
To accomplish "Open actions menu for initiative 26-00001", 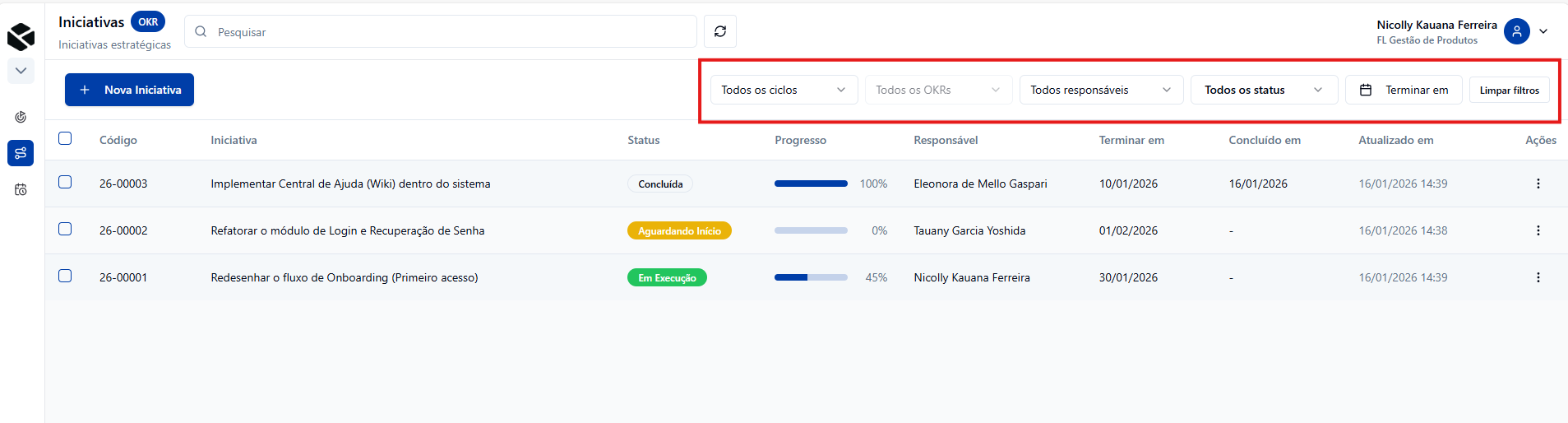I will point(1538,277).
